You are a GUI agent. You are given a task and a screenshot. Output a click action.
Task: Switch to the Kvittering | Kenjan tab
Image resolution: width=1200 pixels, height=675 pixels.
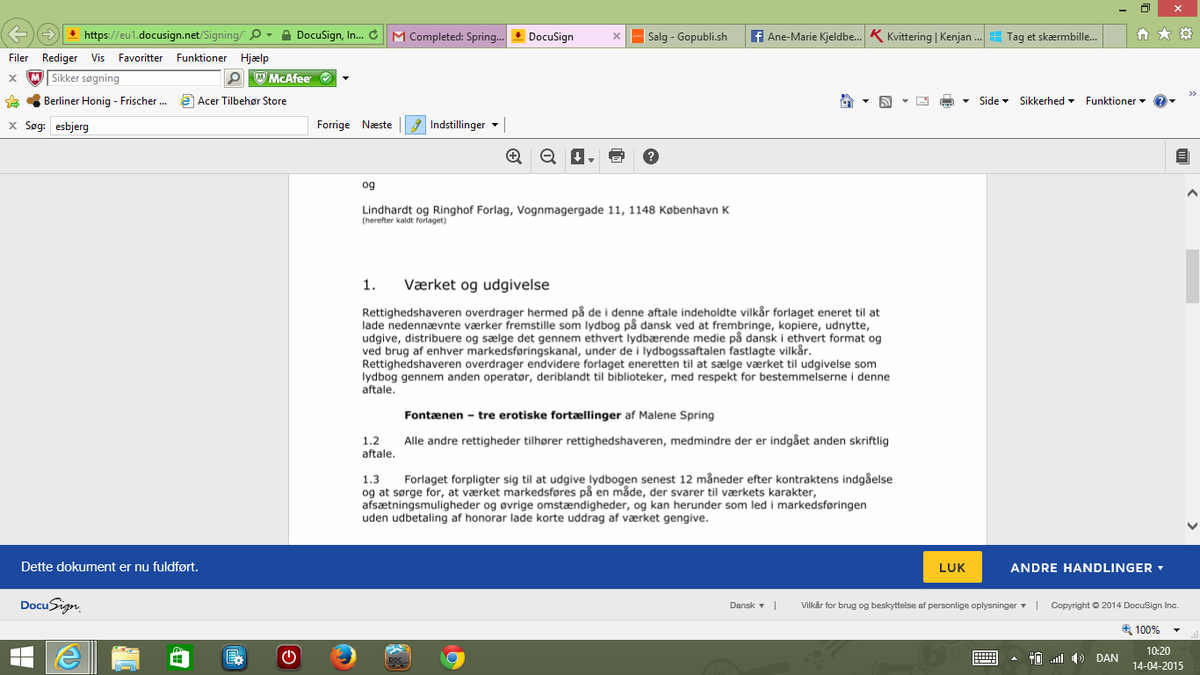925,36
